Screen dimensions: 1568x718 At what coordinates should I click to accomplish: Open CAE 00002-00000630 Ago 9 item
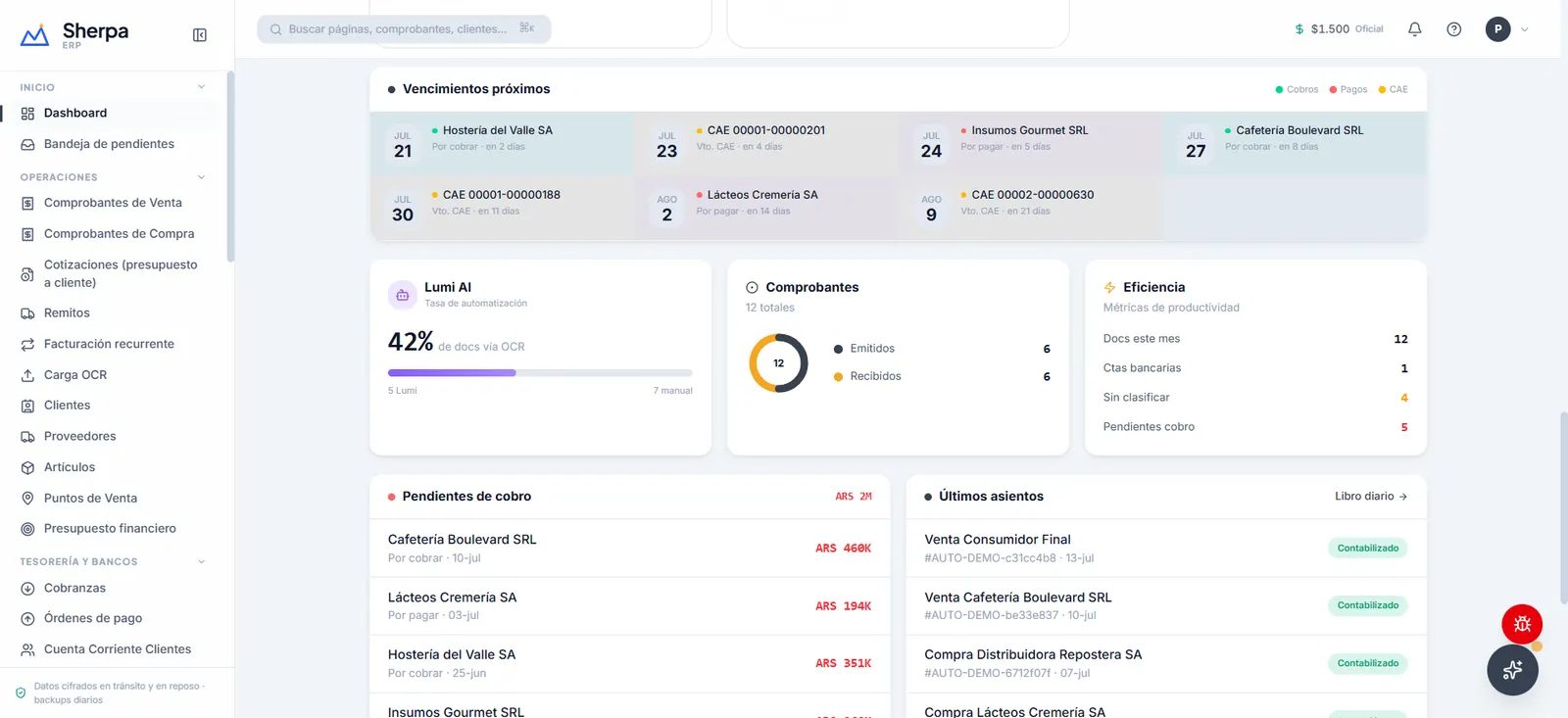(1030, 208)
